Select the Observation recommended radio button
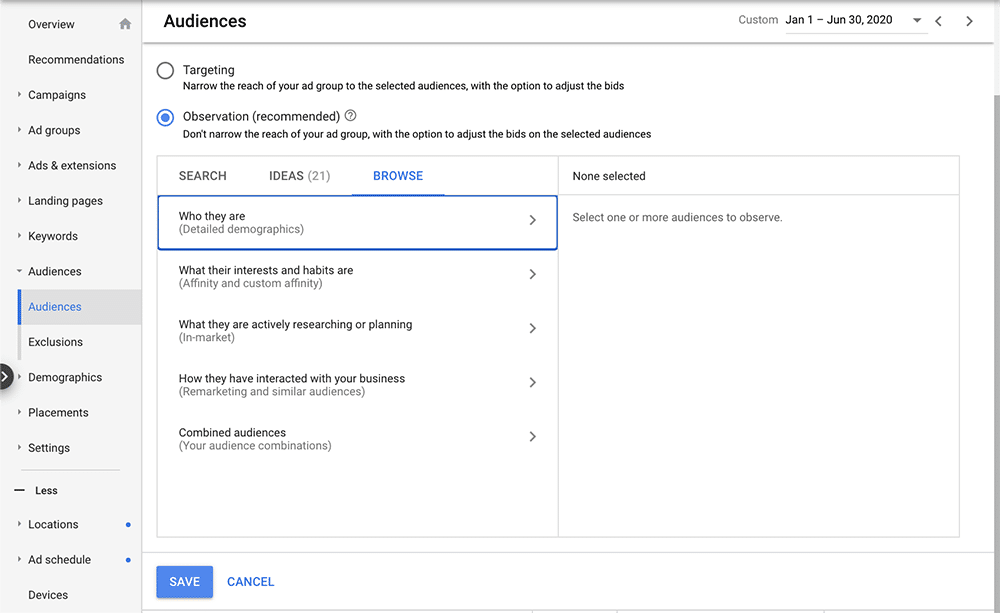1000x613 pixels. coord(164,117)
